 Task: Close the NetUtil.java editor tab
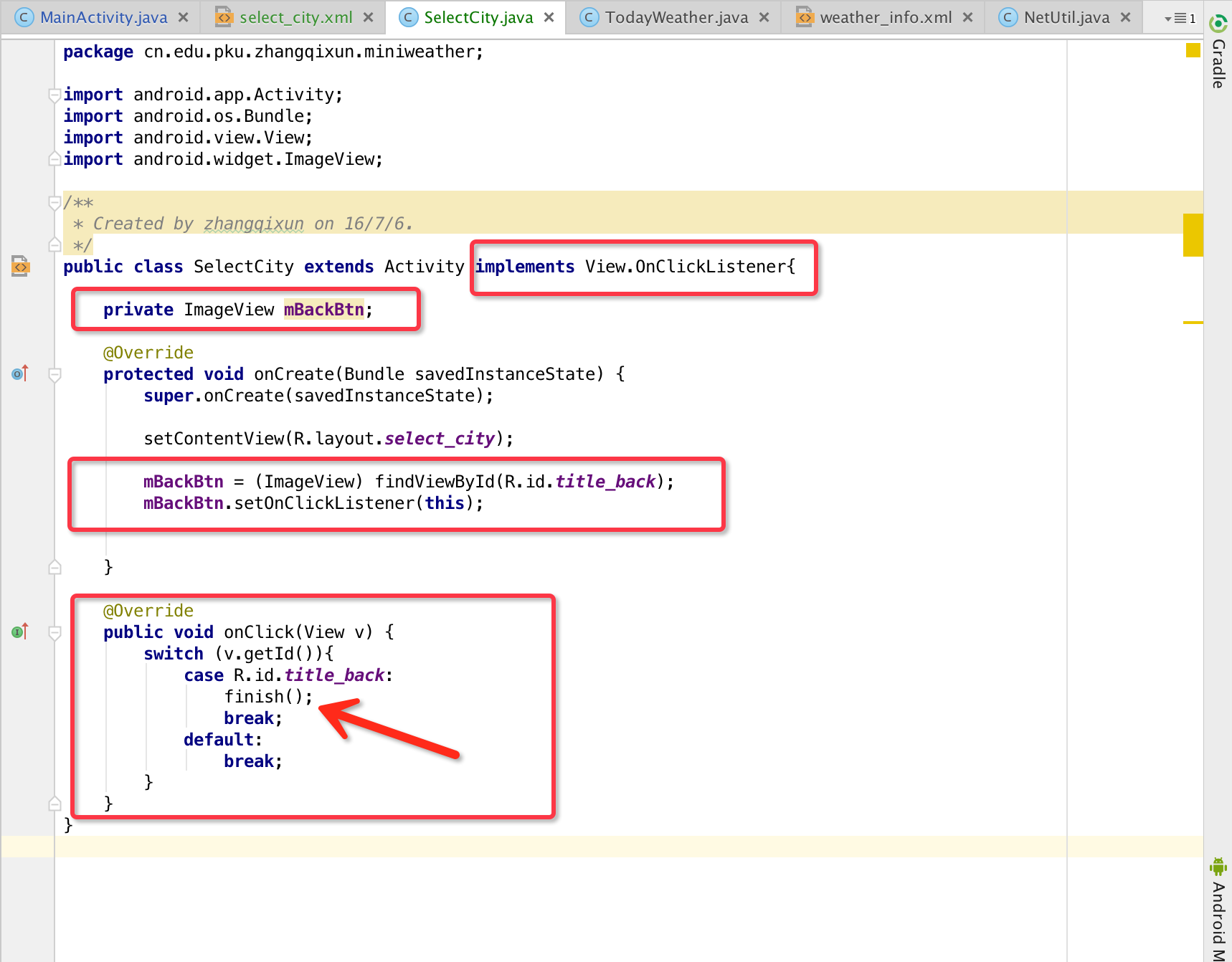click(x=1125, y=17)
